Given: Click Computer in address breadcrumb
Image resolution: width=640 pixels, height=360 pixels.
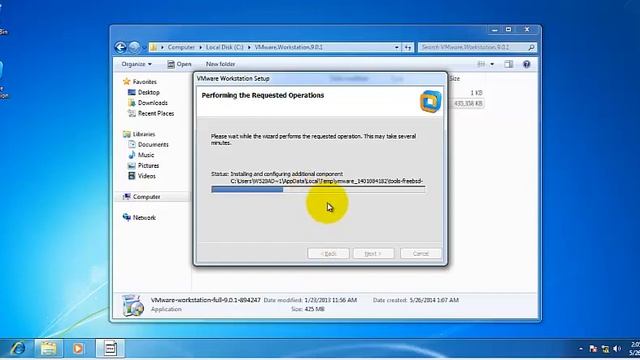Looking at the screenshot, I should pos(181,47).
